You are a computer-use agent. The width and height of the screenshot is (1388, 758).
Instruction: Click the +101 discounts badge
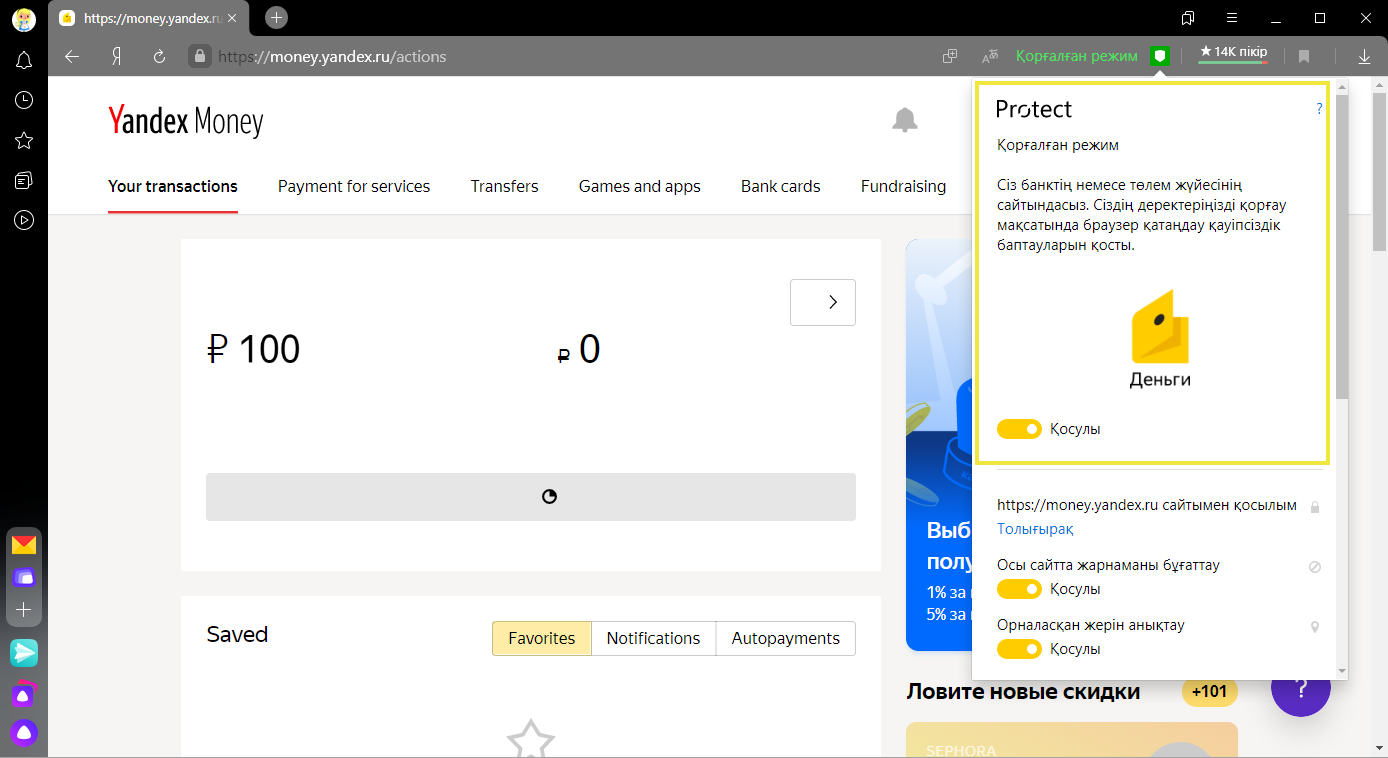pyautogui.click(x=1210, y=691)
